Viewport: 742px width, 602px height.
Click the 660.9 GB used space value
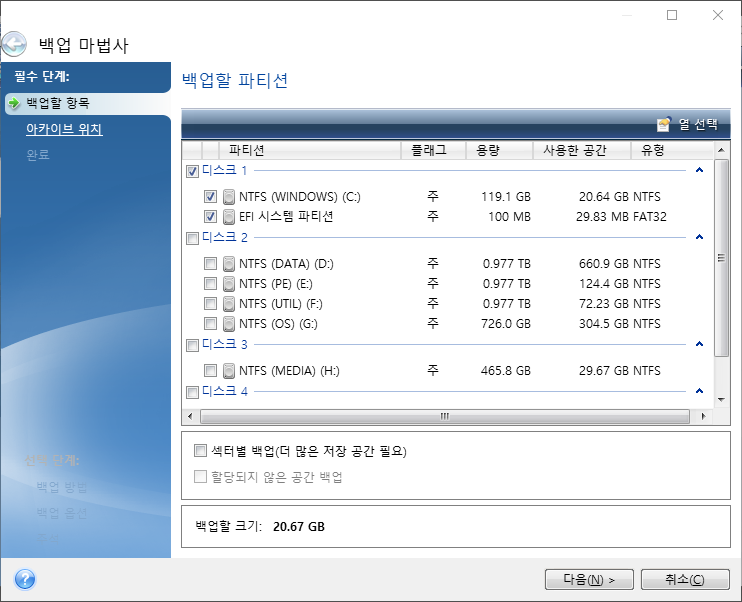pyautogui.click(x=605, y=264)
